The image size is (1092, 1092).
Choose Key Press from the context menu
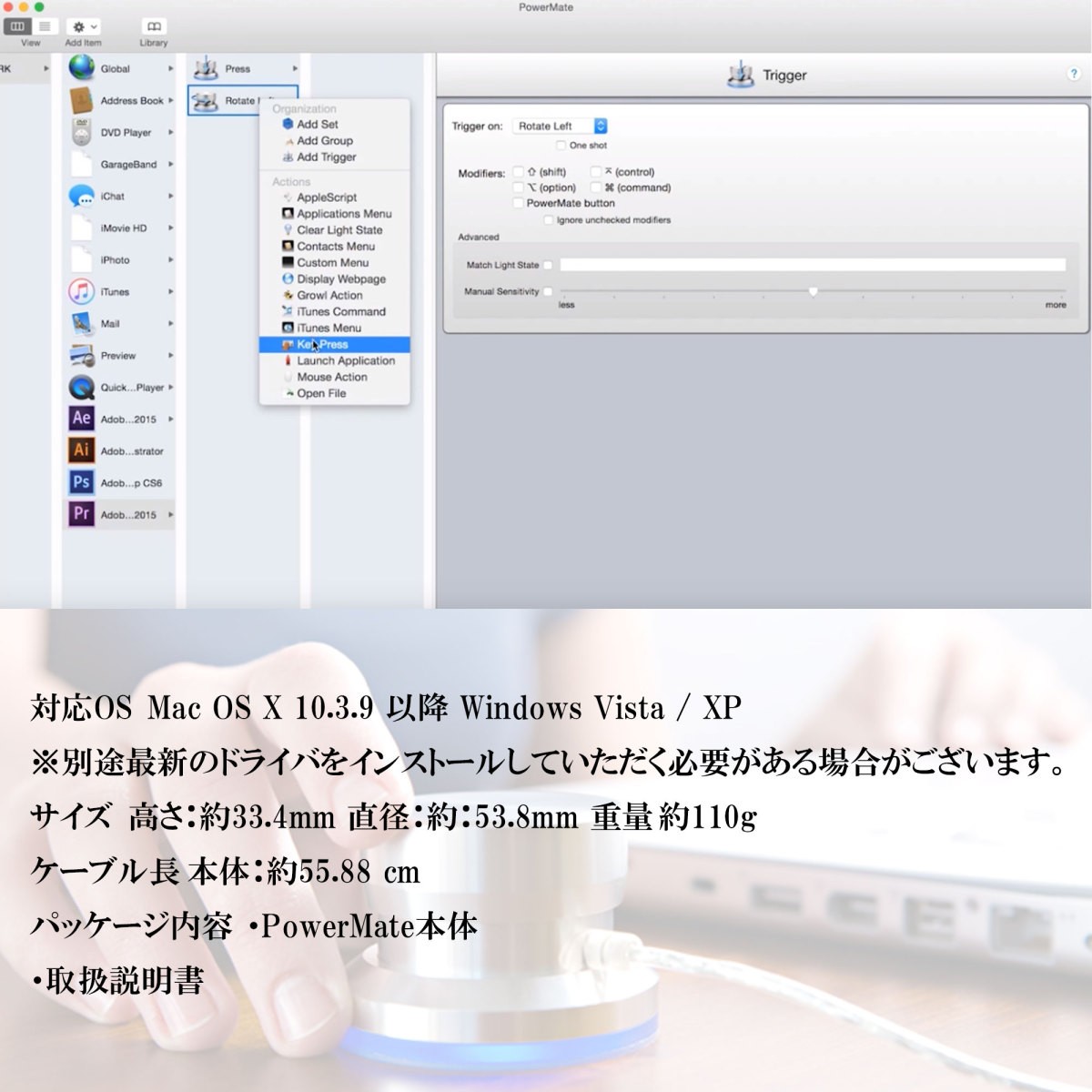pos(322,345)
